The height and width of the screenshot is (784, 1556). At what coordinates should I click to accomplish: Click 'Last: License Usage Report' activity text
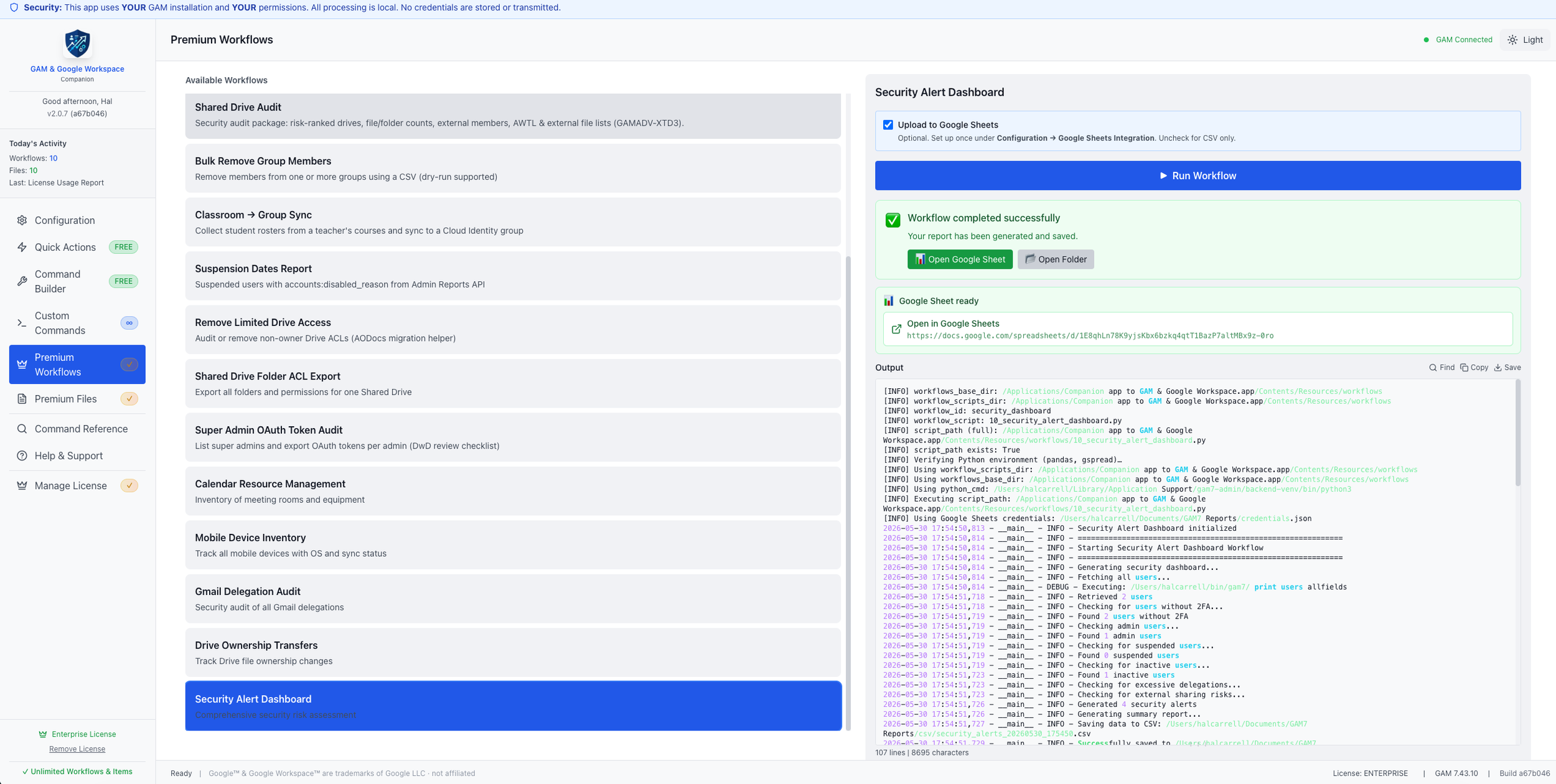pyautogui.click(x=57, y=183)
